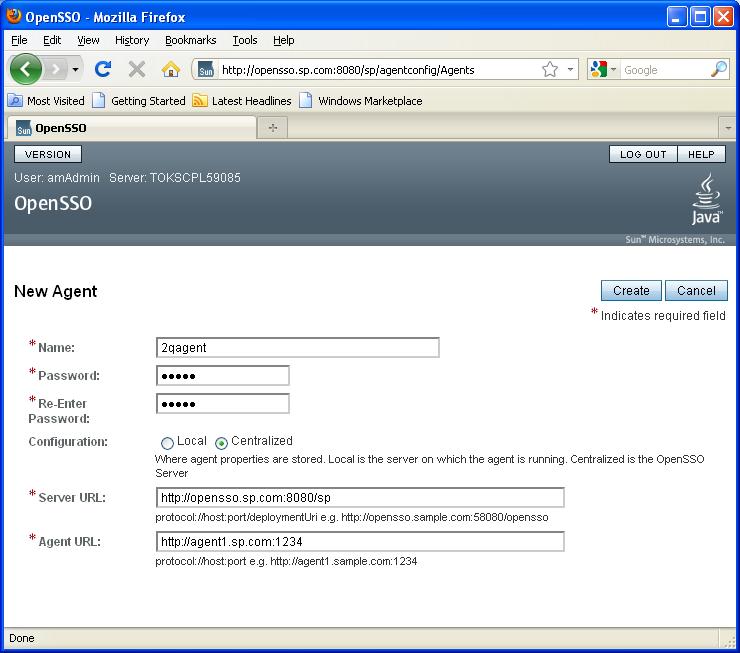The image size is (740, 653).
Task: Click the magnifying glass search icon
Action: [719, 69]
